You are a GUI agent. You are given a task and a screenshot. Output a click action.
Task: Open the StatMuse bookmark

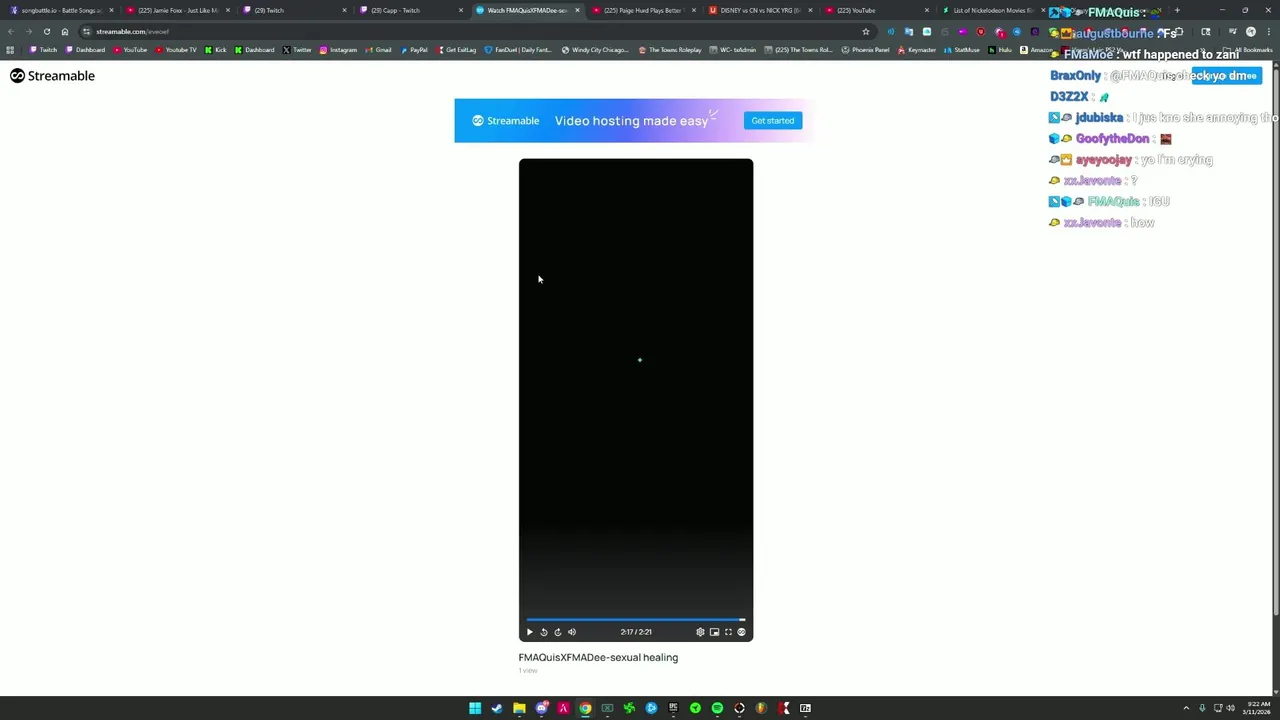[x=962, y=49]
